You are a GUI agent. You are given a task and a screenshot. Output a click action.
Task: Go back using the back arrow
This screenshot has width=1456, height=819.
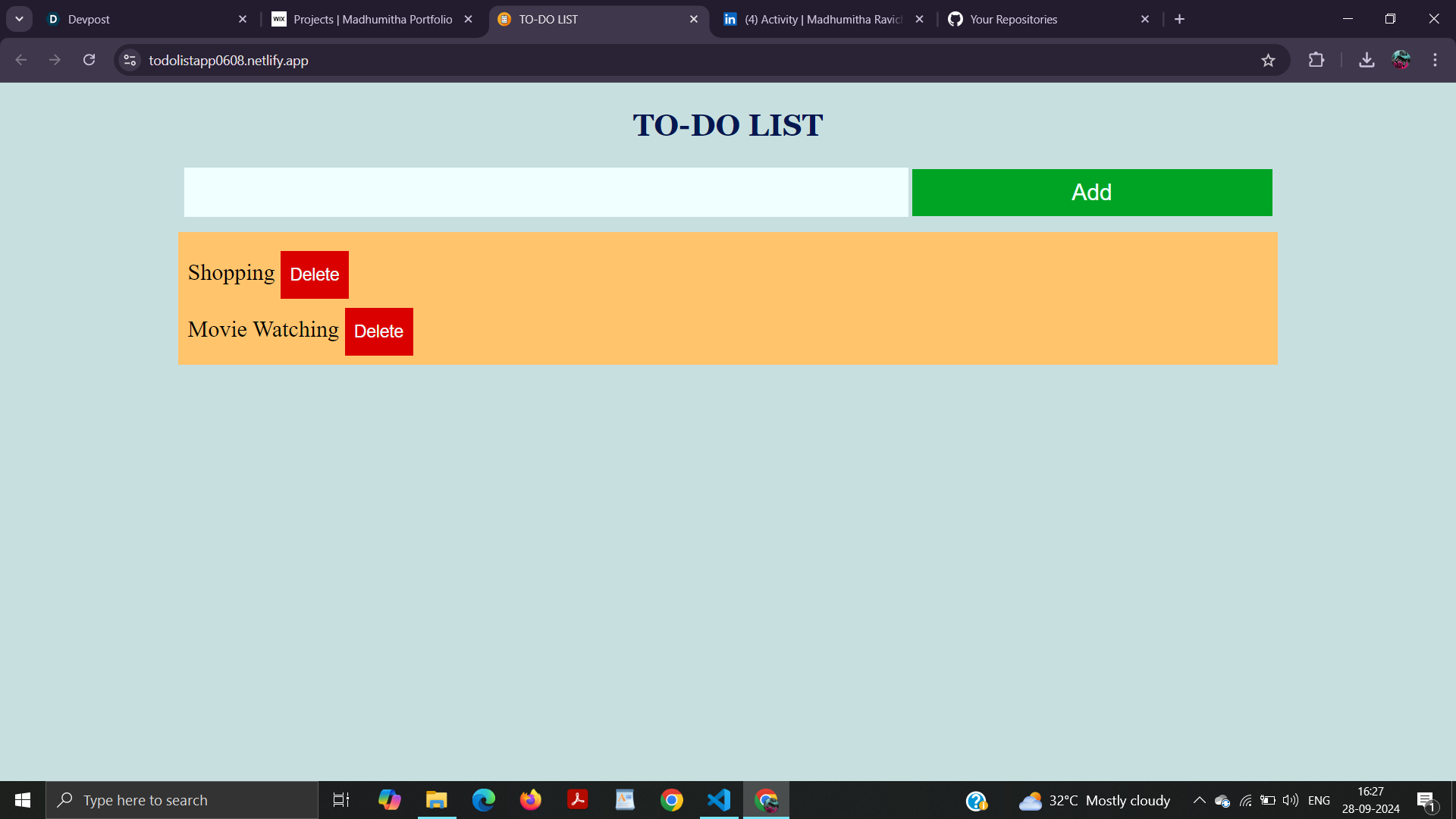20,59
